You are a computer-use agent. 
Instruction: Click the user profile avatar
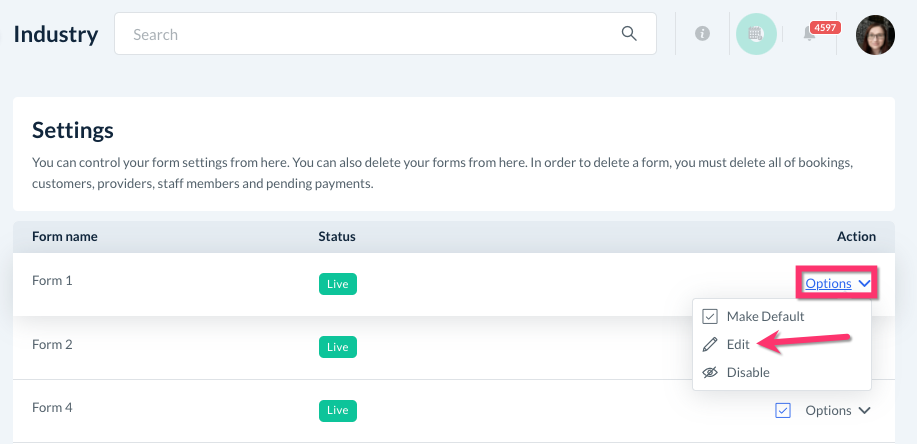[x=875, y=34]
